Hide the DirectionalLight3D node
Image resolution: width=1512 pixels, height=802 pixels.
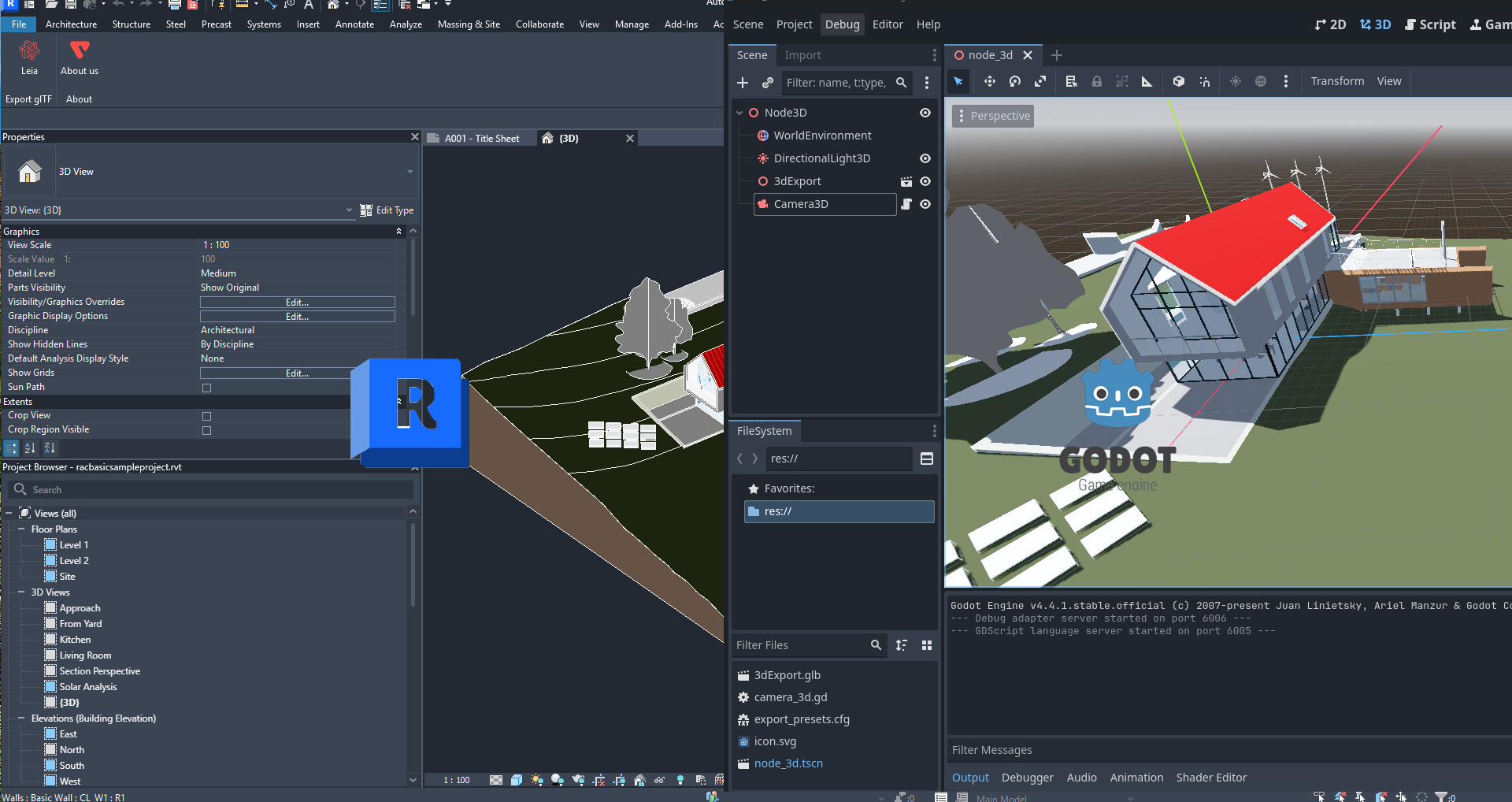point(925,158)
